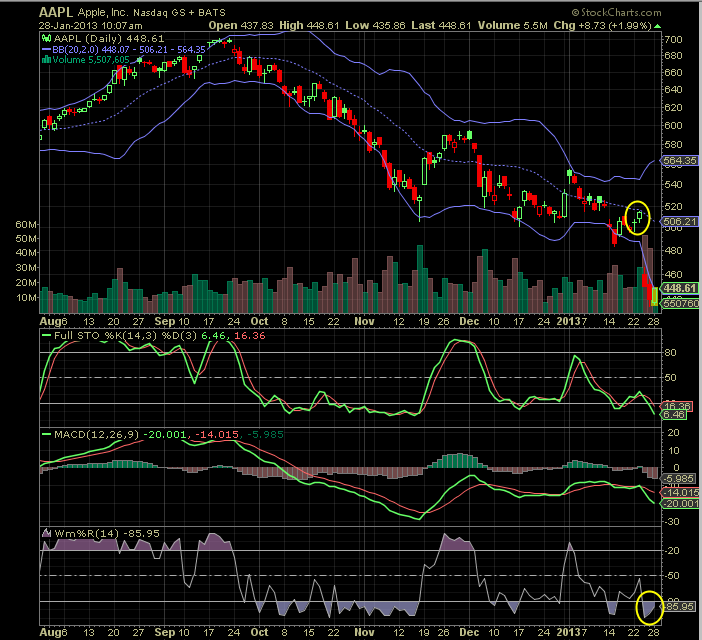Click the yellow circle on price candles
This screenshot has width=702, height=640.
click(637, 215)
